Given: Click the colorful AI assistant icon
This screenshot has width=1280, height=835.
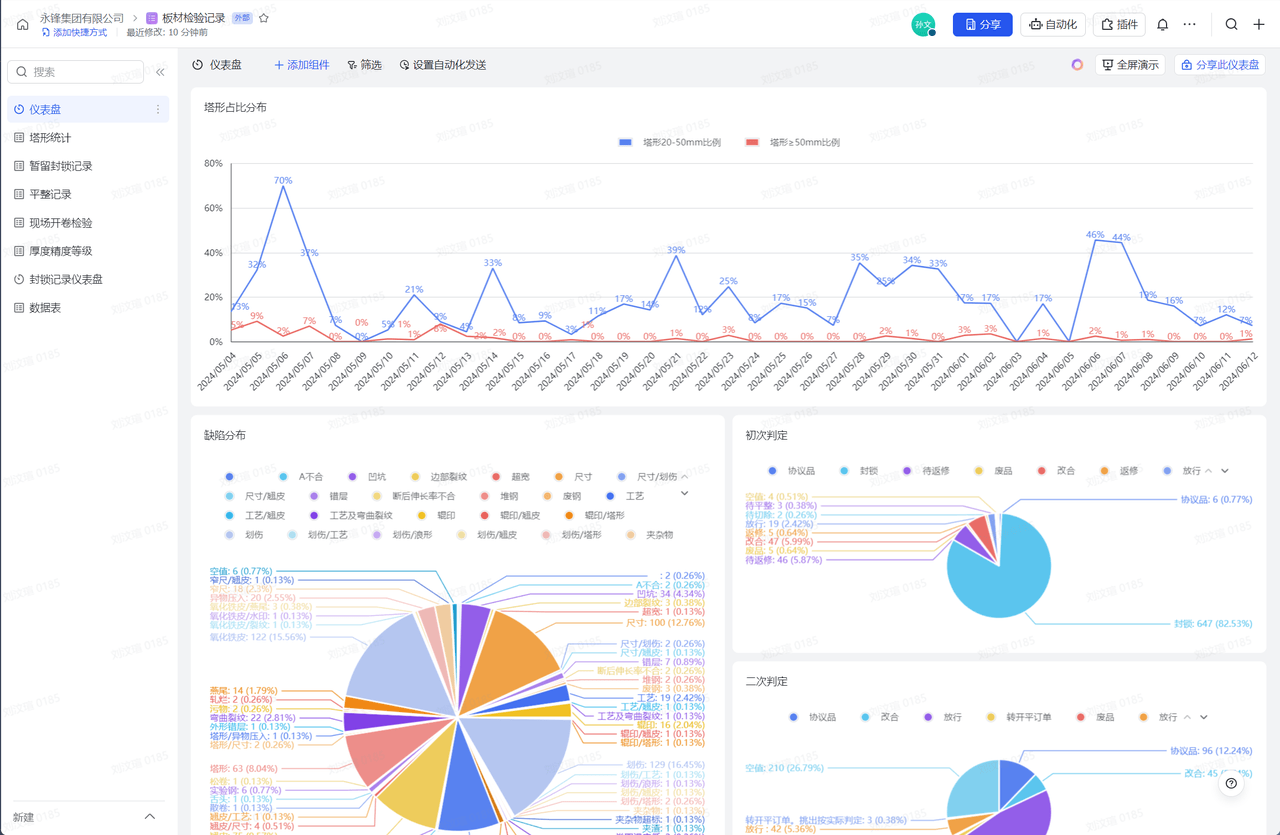Looking at the screenshot, I should [x=1077, y=65].
